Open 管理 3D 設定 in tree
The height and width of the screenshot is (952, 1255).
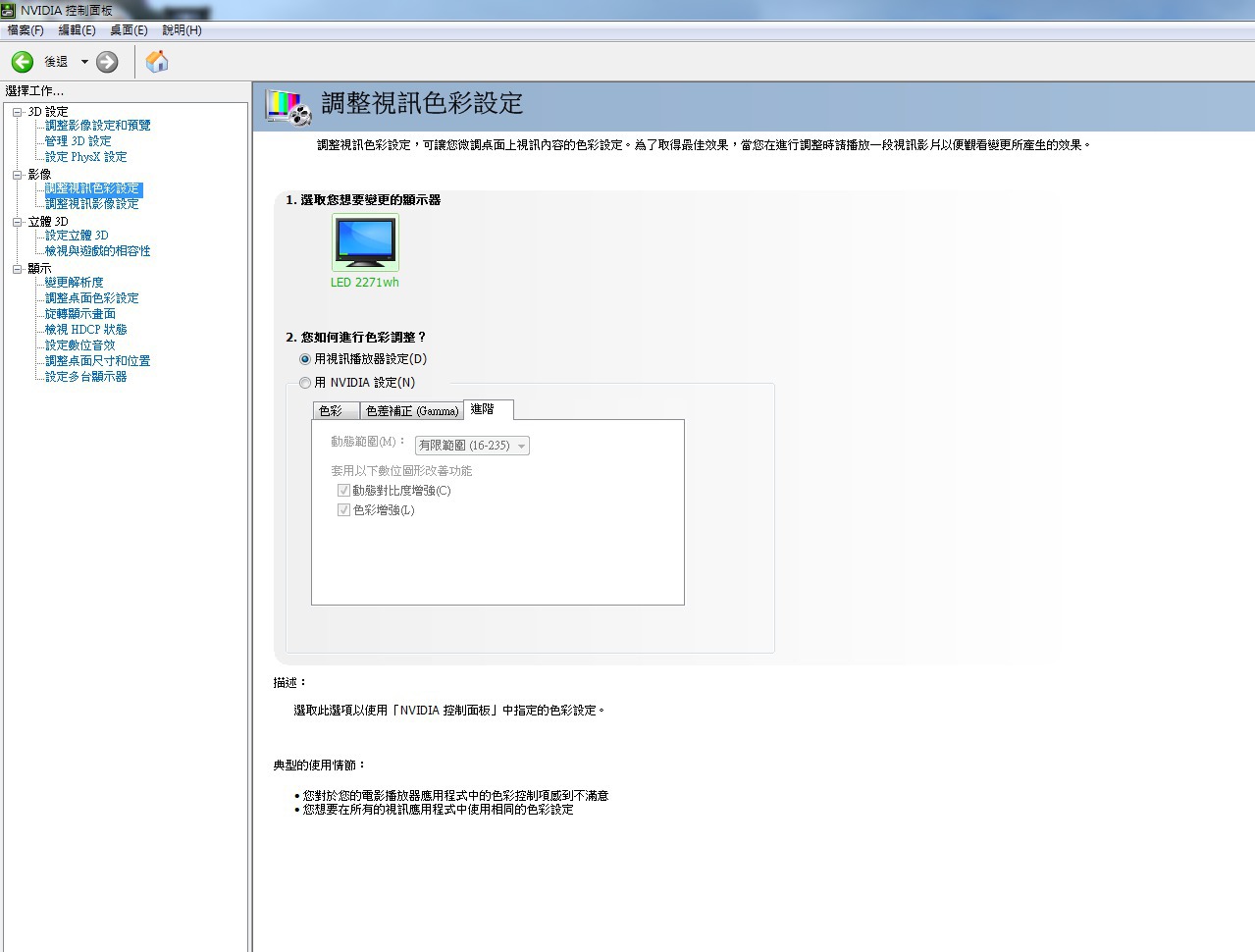point(78,141)
